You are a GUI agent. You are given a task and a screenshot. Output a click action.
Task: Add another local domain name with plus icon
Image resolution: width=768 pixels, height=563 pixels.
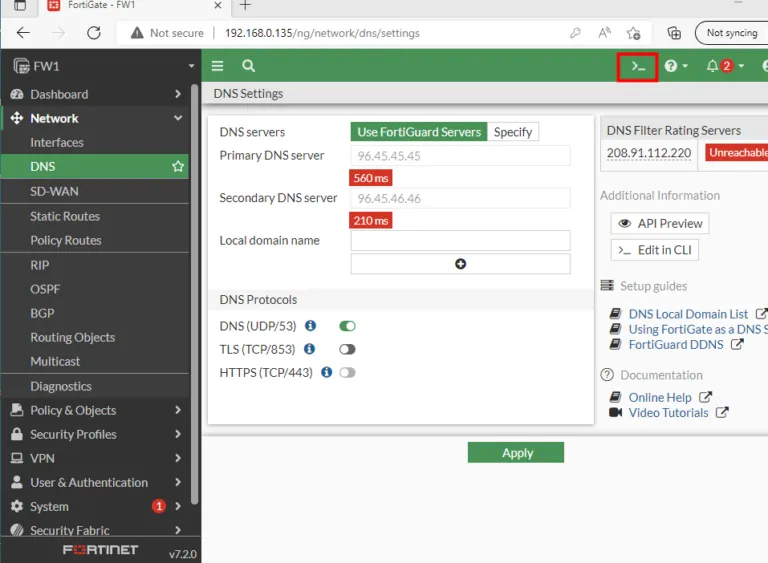[x=460, y=264]
